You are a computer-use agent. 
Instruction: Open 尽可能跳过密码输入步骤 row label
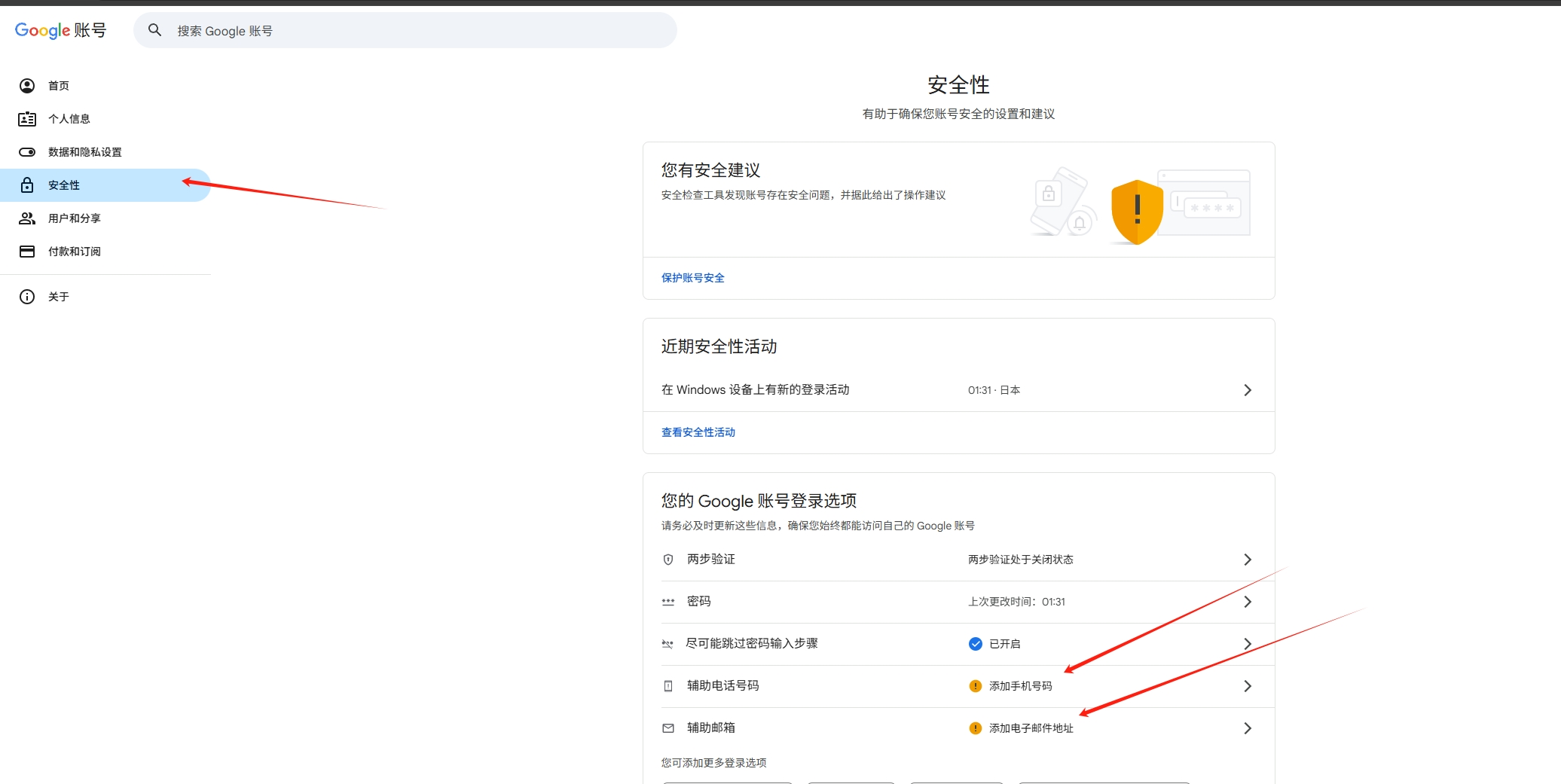[x=752, y=643]
